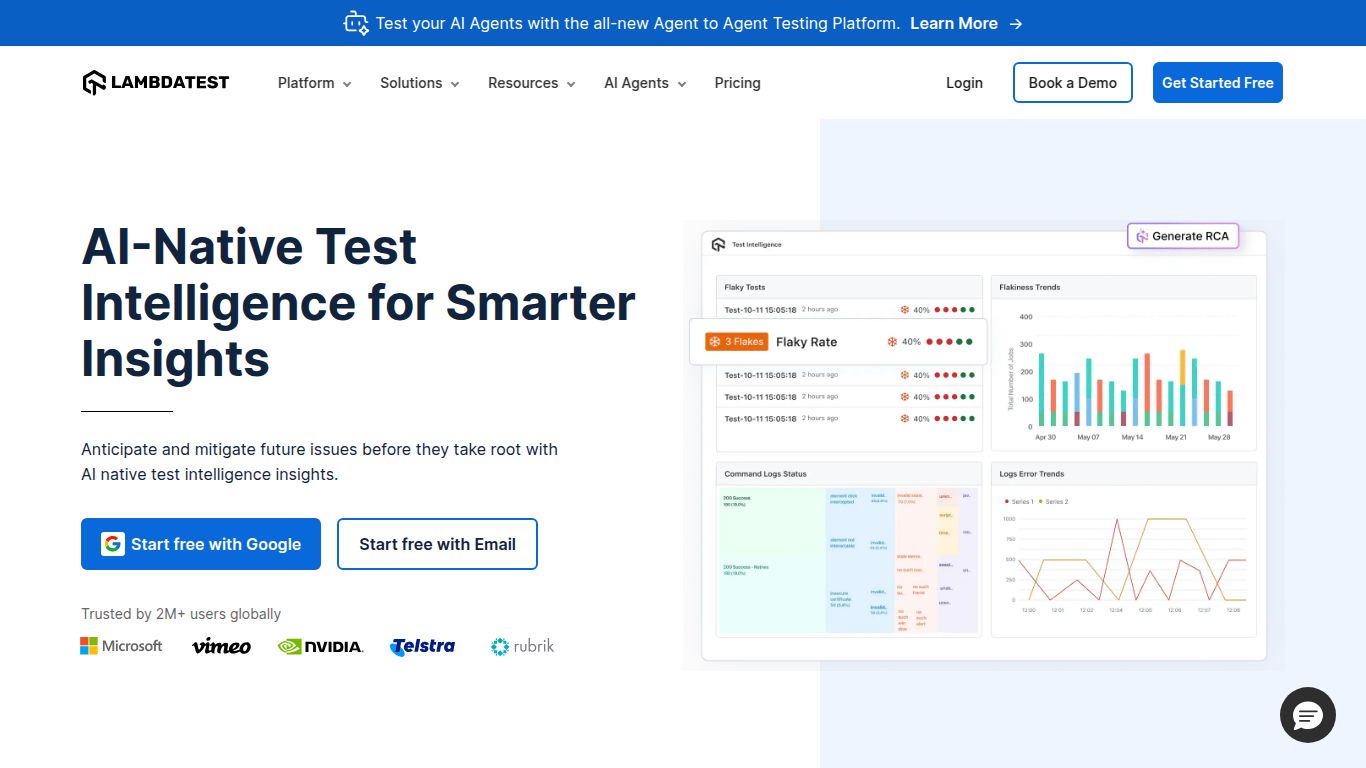This screenshot has height=768, width=1366.
Task: Select the Pricing menu item
Action: pos(737,83)
